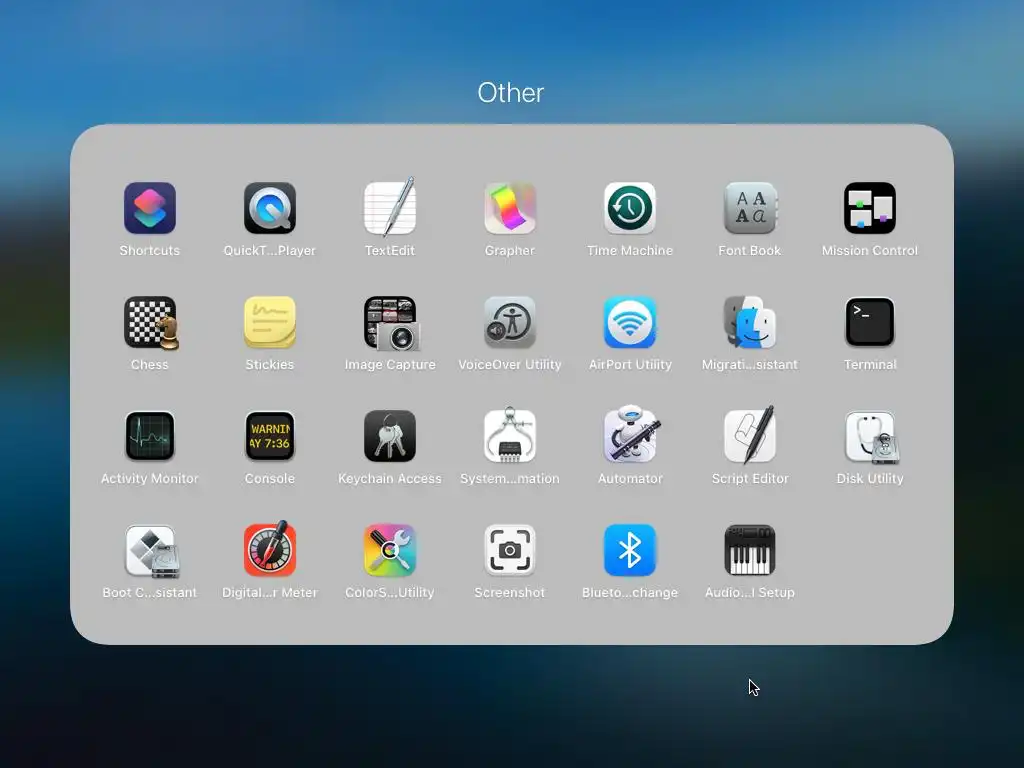The width and height of the screenshot is (1024, 768).
Task: Launch Script Editor icon
Action: tap(750, 434)
